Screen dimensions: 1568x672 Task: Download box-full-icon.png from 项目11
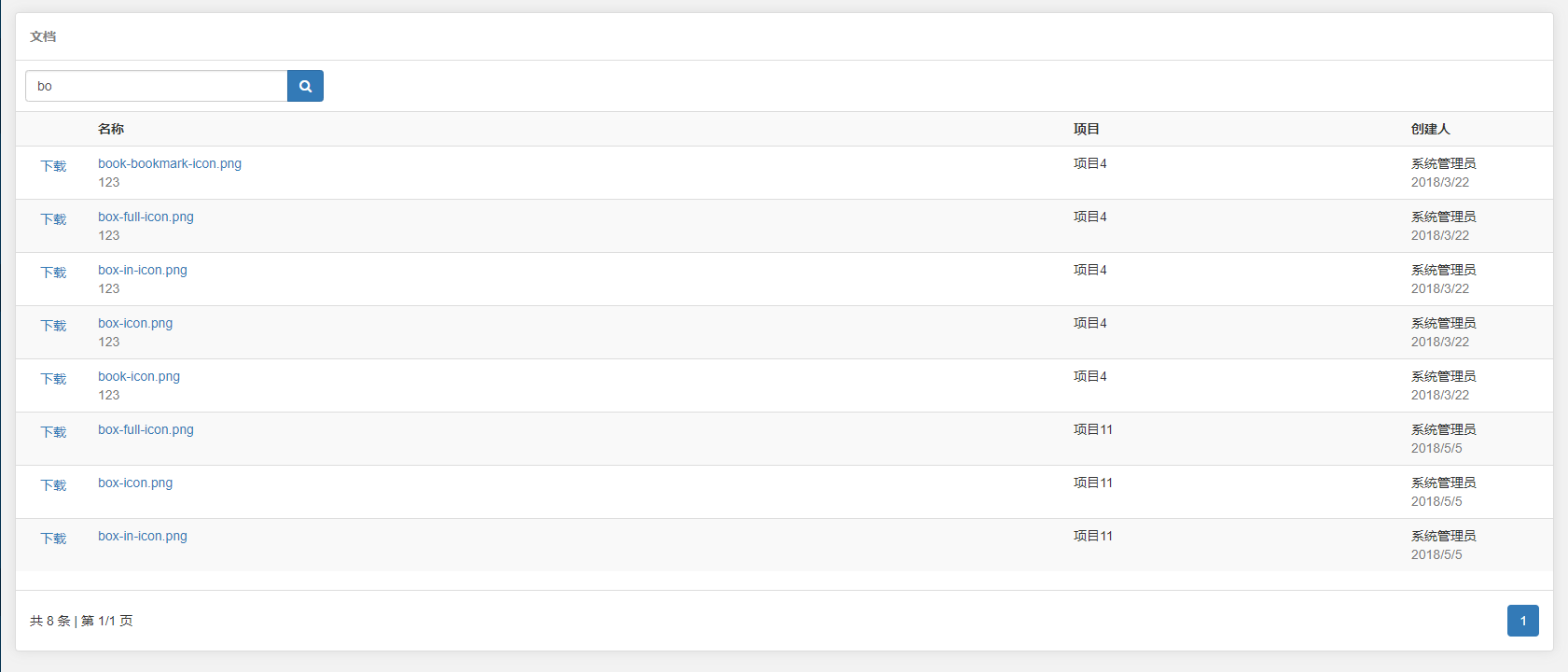[x=53, y=432]
